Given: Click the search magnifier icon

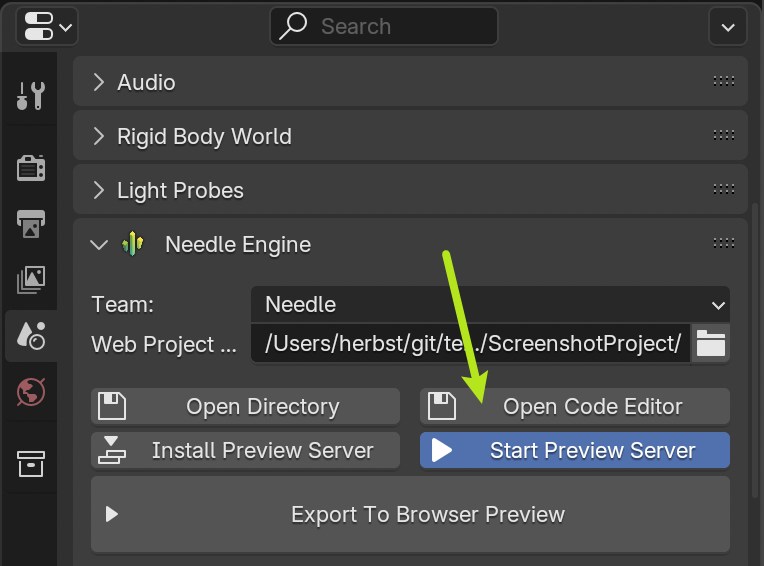Looking at the screenshot, I should [x=292, y=26].
